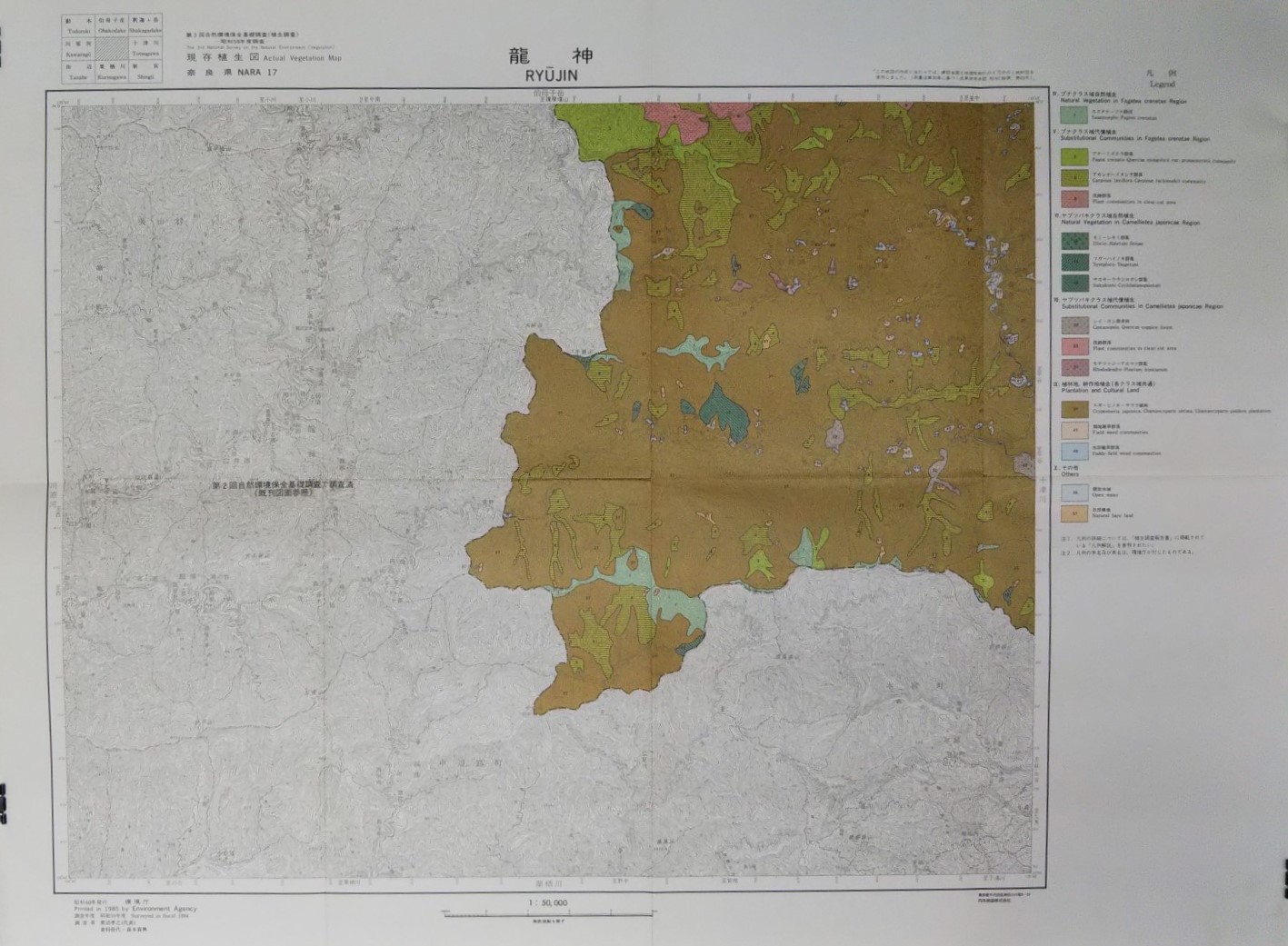The height and width of the screenshot is (946, 1288).
Task: Click the 'Kurisugawa' cell in the index grid
Action: point(112,73)
